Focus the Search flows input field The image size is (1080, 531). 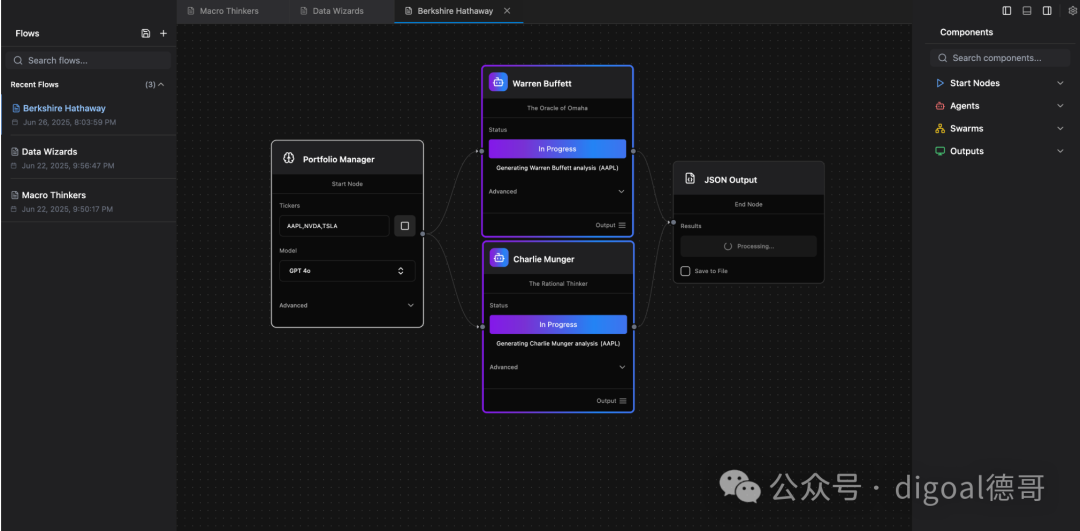pyautogui.click(x=90, y=61)
